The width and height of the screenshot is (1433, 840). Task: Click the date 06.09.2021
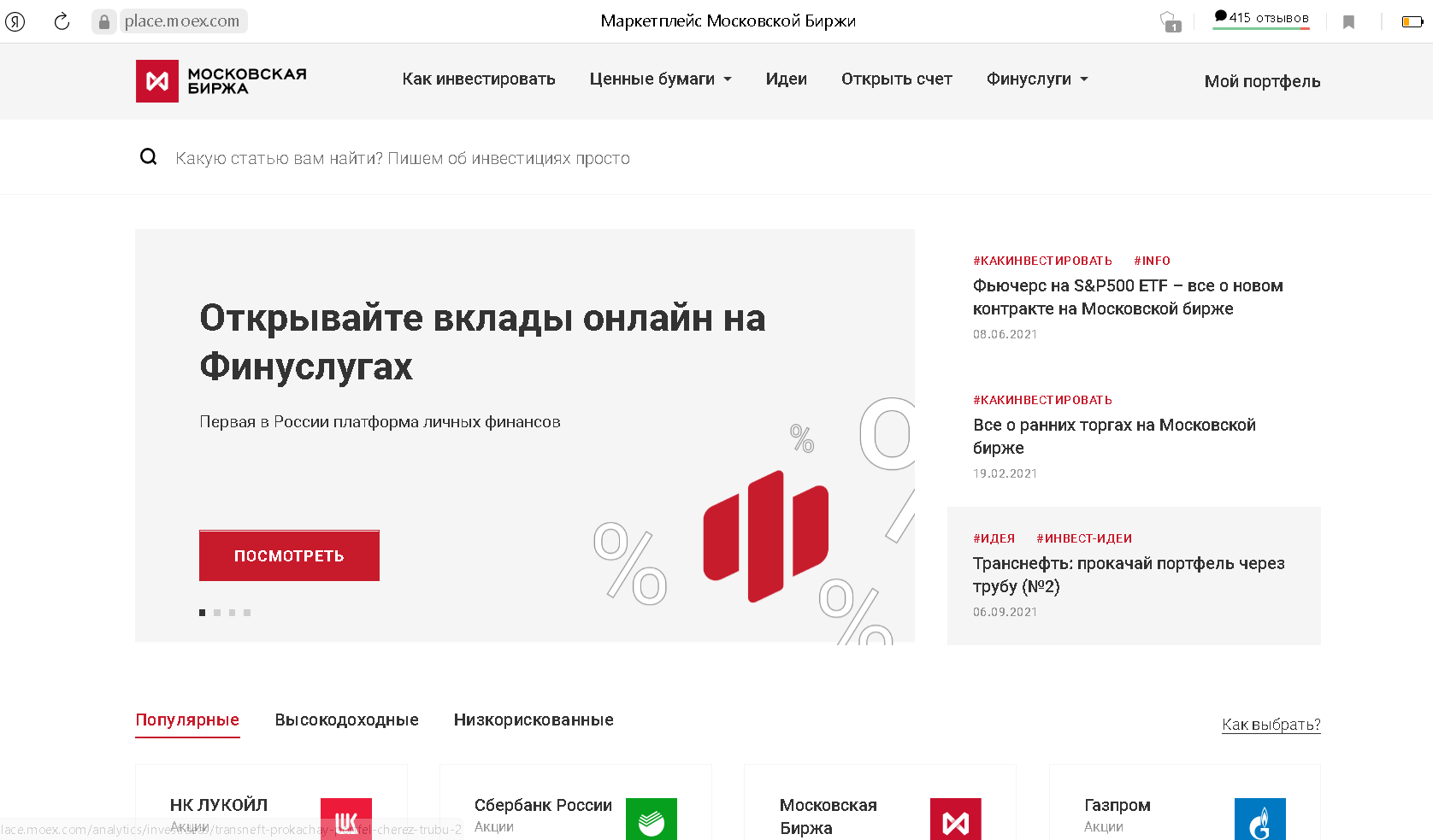[x=1005, y=612]
